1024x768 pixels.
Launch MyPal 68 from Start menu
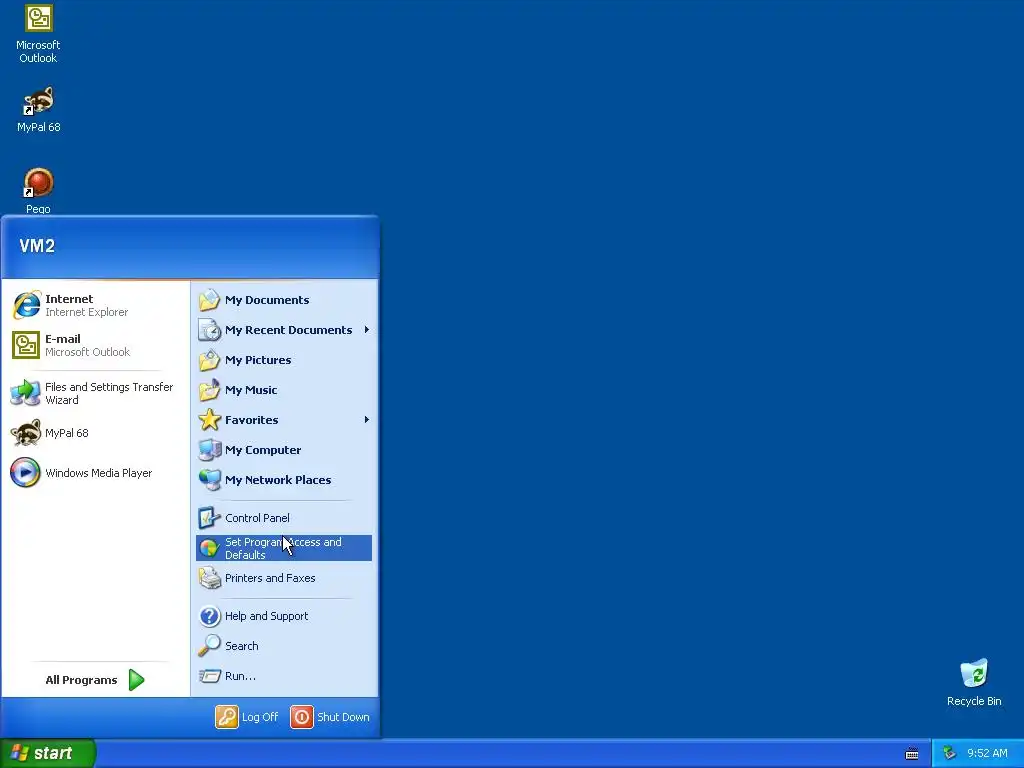tap(96, 433)
